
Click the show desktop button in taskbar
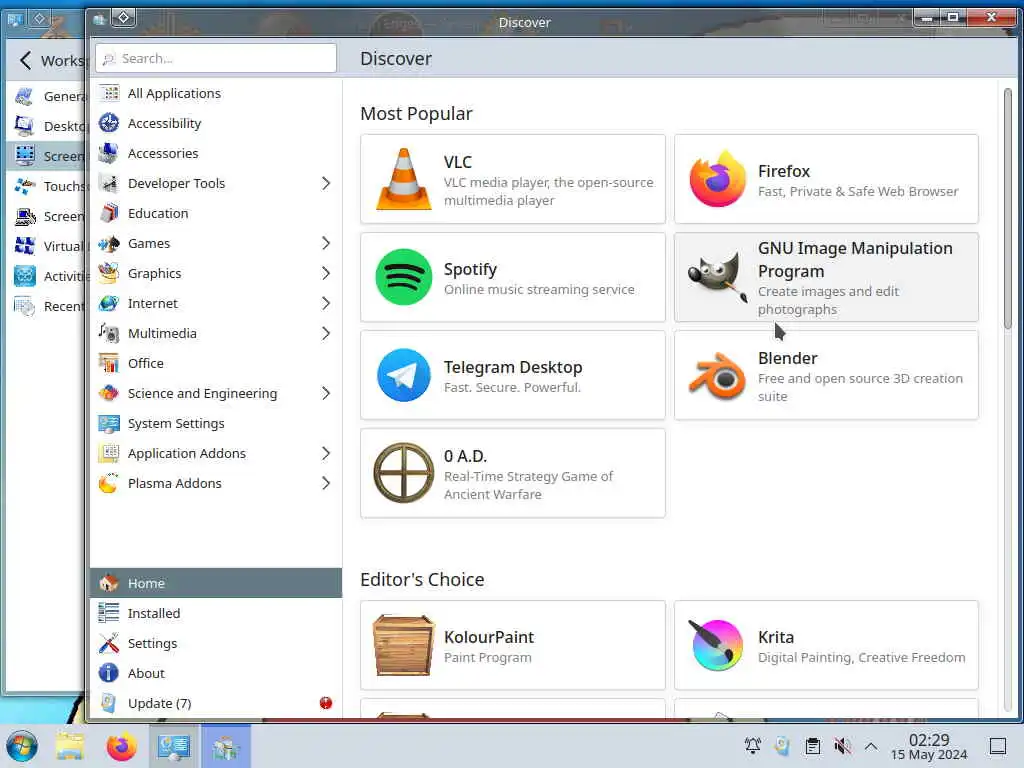point(997,746)
